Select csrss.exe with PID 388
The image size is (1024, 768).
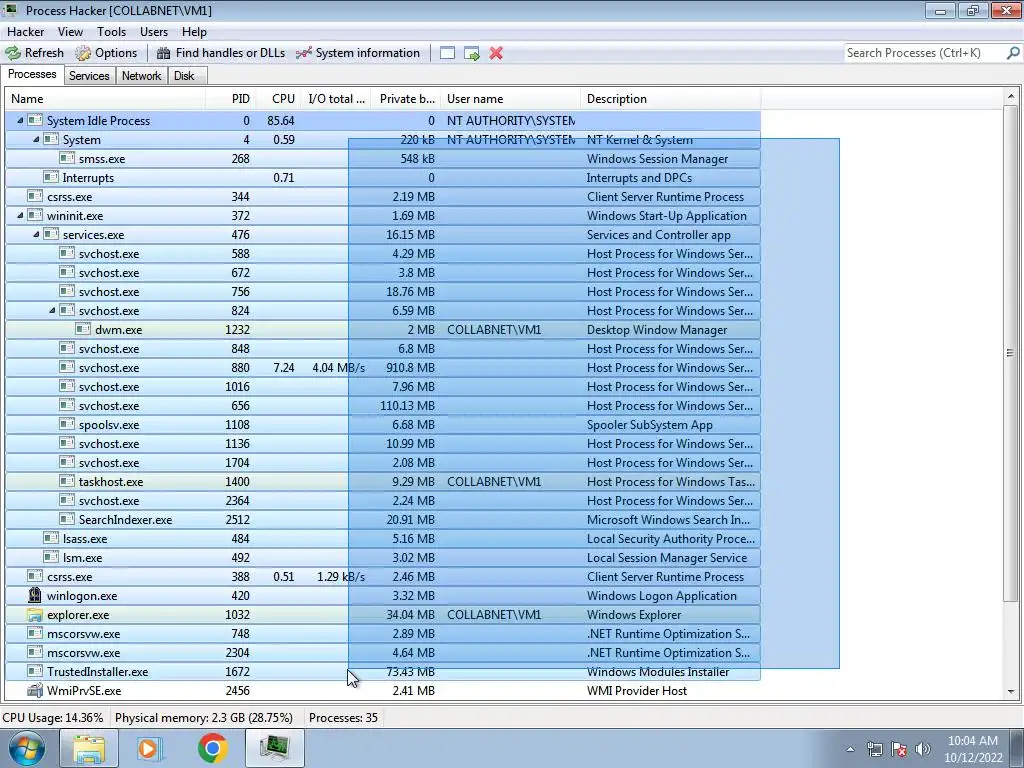(x=383, y=577)
